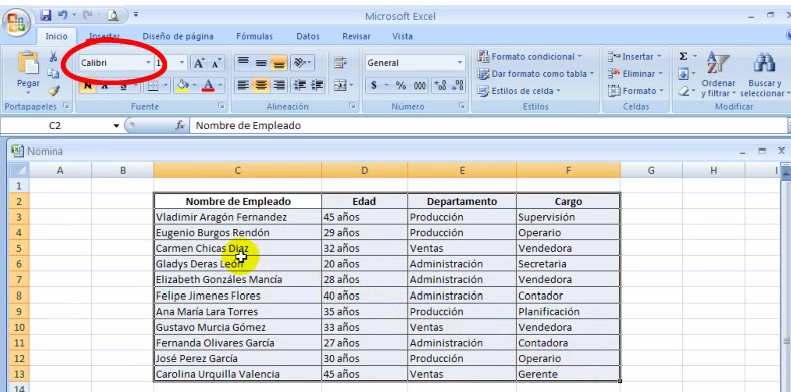Apply percent style format

[x=401, y=86]
